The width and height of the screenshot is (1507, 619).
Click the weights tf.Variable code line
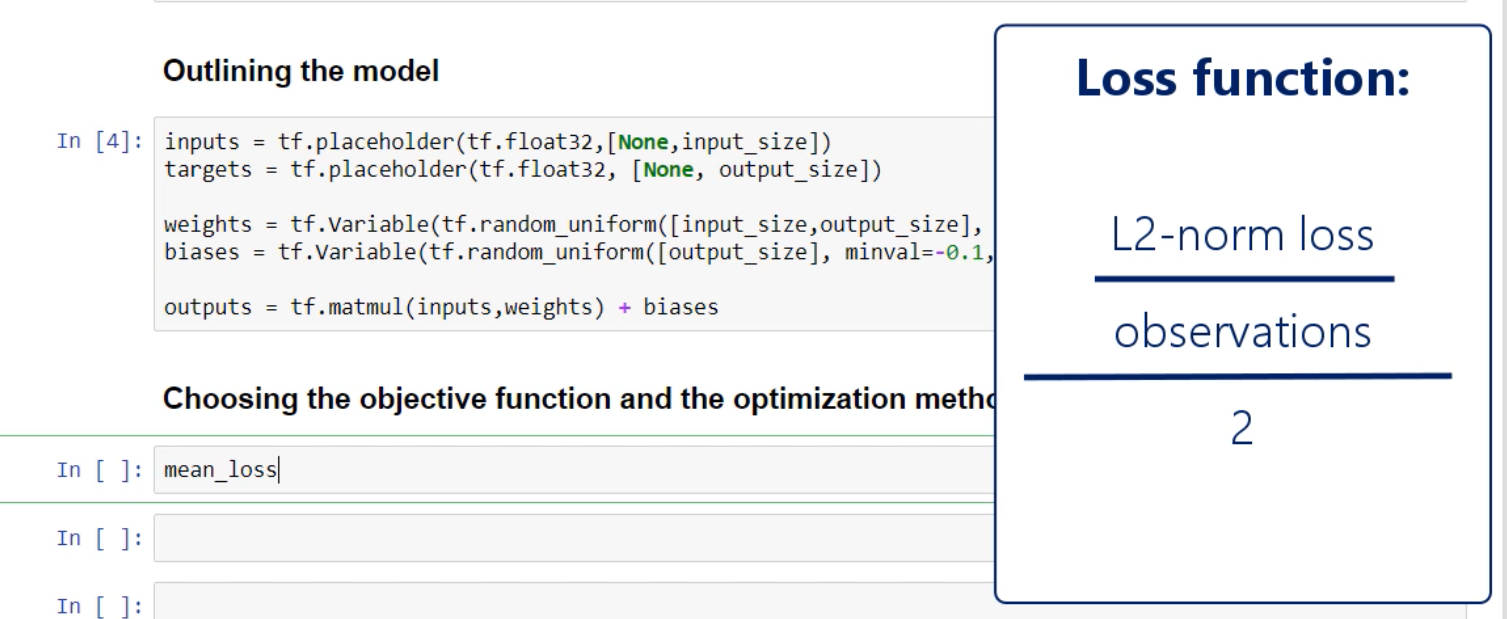(x=570, y=225)
